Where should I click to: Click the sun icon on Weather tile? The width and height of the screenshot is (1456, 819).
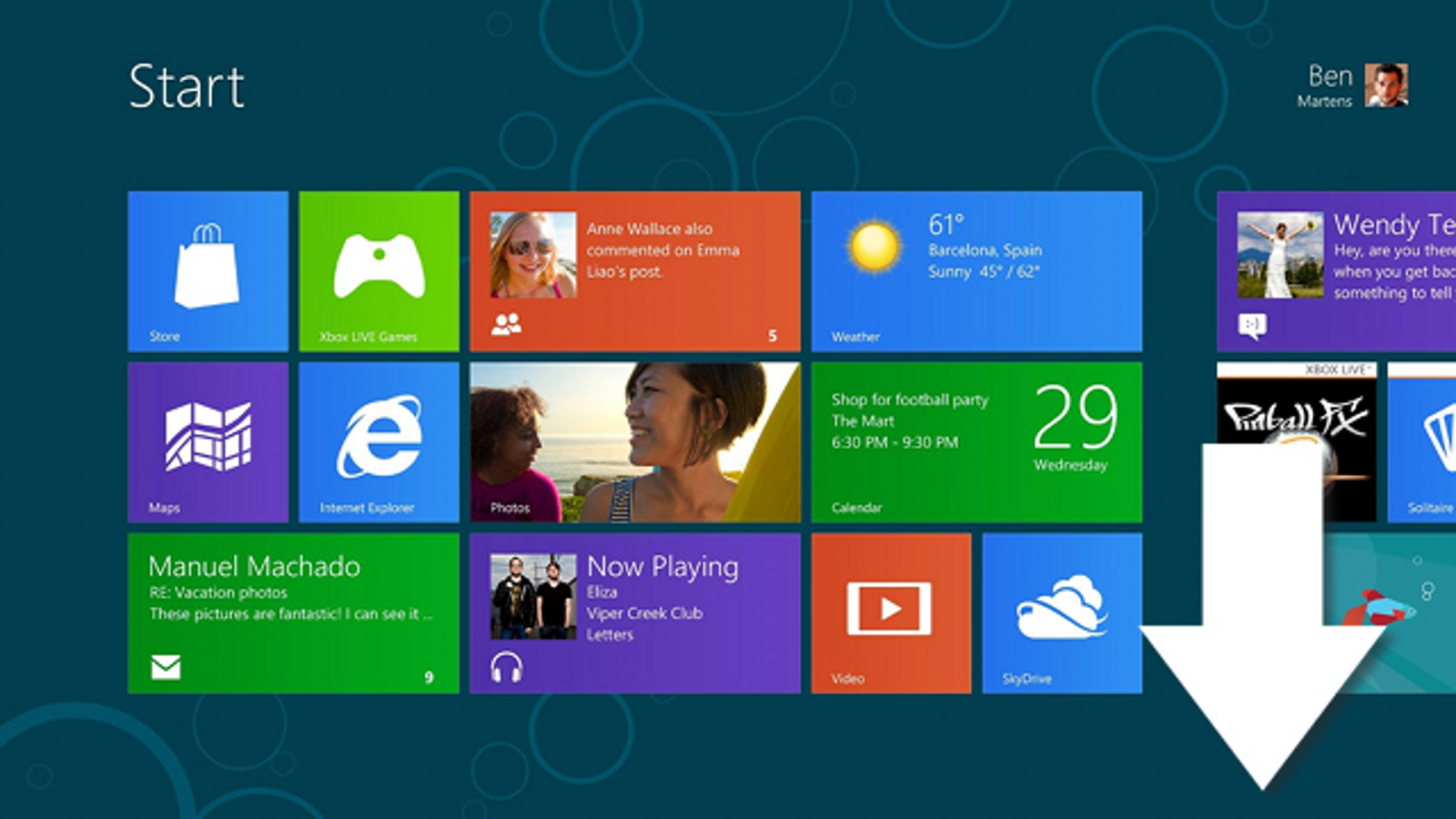874,246
